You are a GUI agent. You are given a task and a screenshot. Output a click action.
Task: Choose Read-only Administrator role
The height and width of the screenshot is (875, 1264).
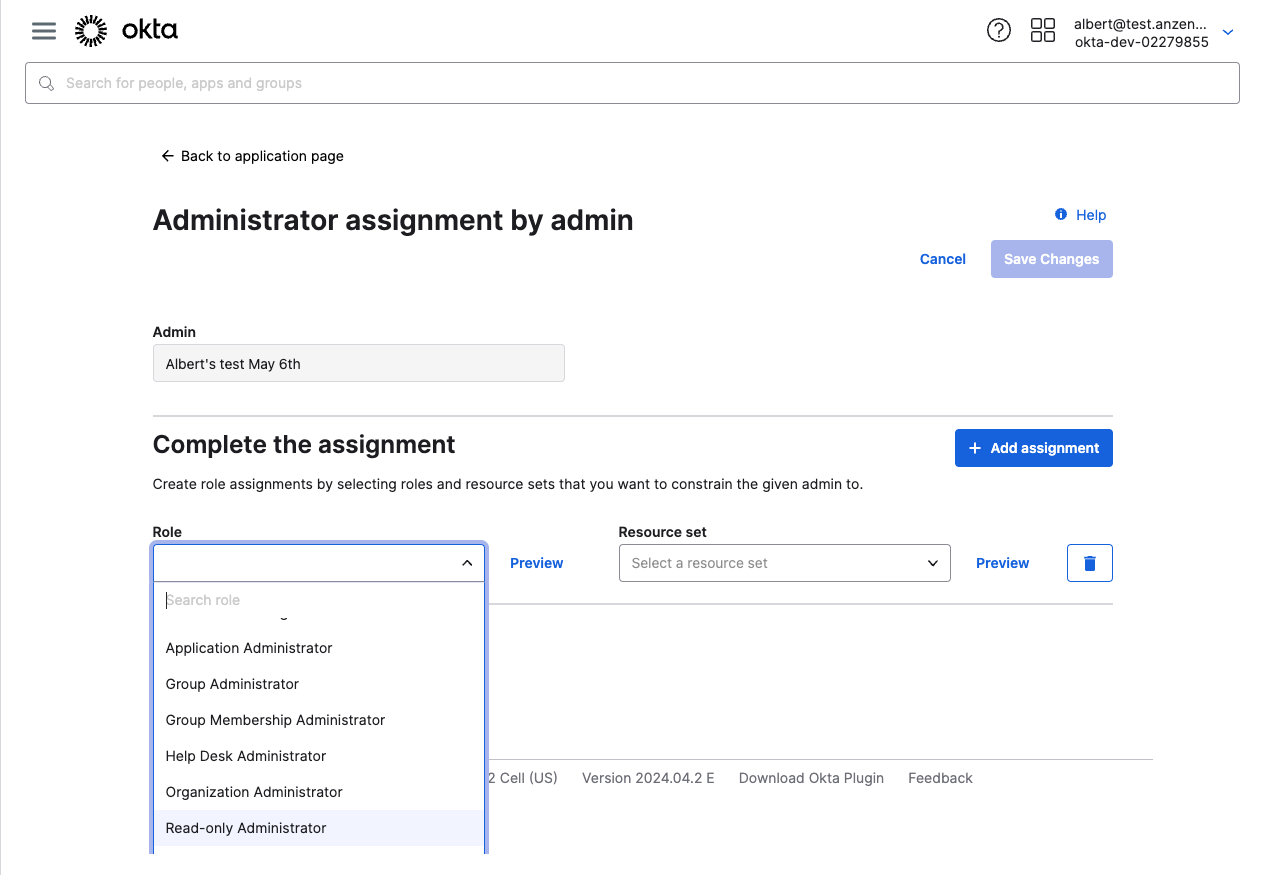pyautogui.click(x=246, y=828)
